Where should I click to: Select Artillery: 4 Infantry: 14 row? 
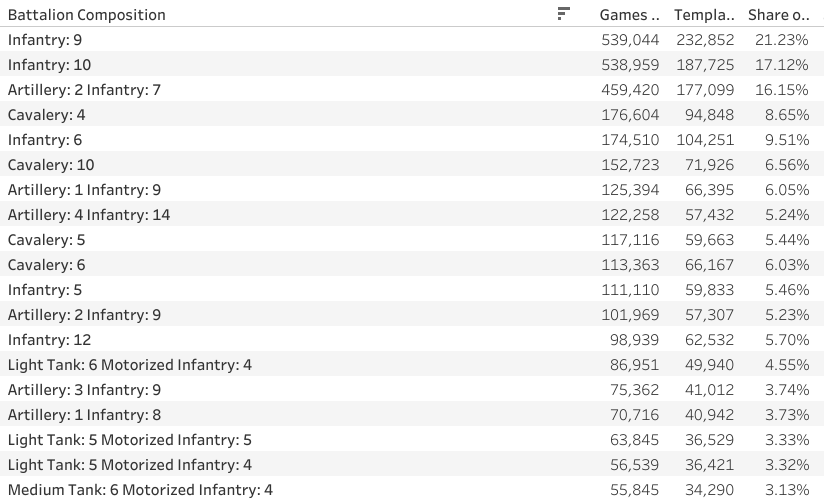(x=89, y=215)
